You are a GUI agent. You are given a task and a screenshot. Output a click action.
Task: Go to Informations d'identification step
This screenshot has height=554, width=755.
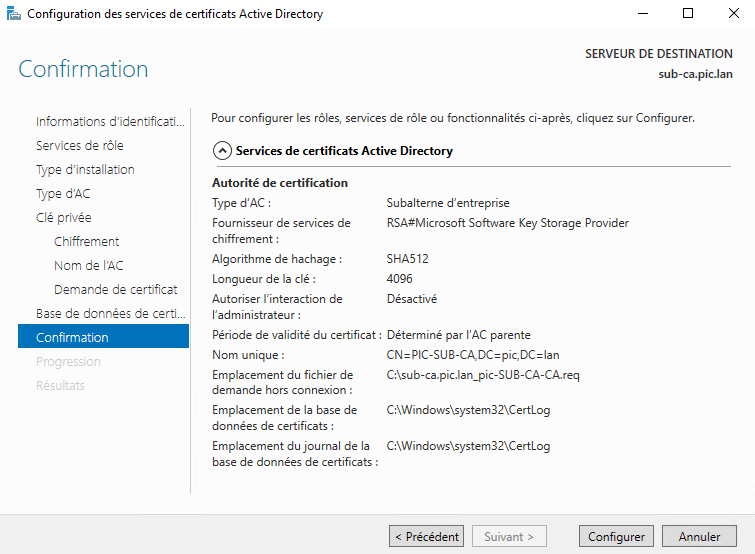click(x=110, y=121)
